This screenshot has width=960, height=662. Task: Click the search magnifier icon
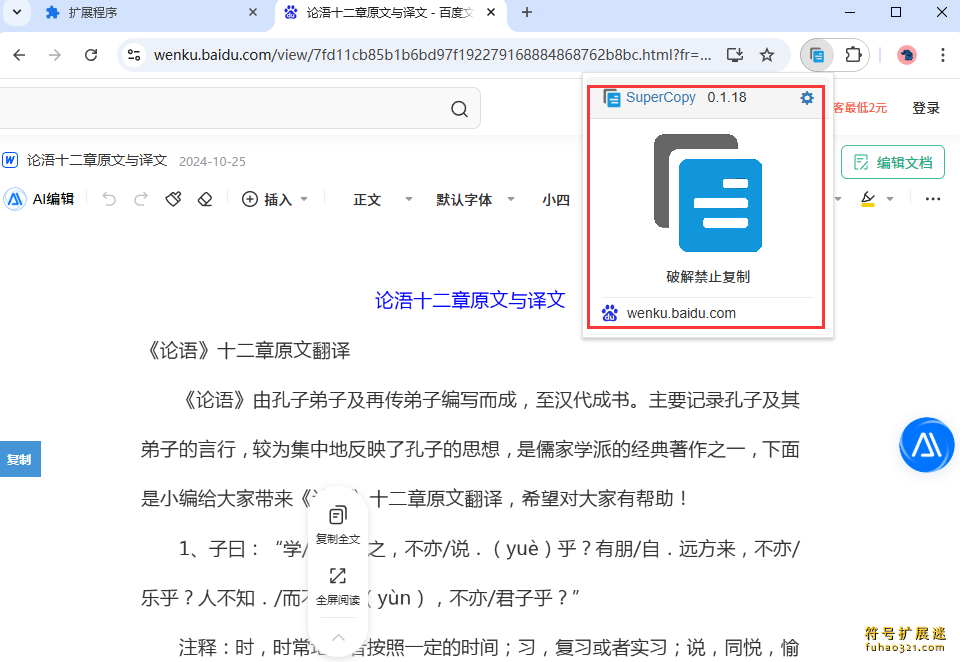[x=459, y=109]
